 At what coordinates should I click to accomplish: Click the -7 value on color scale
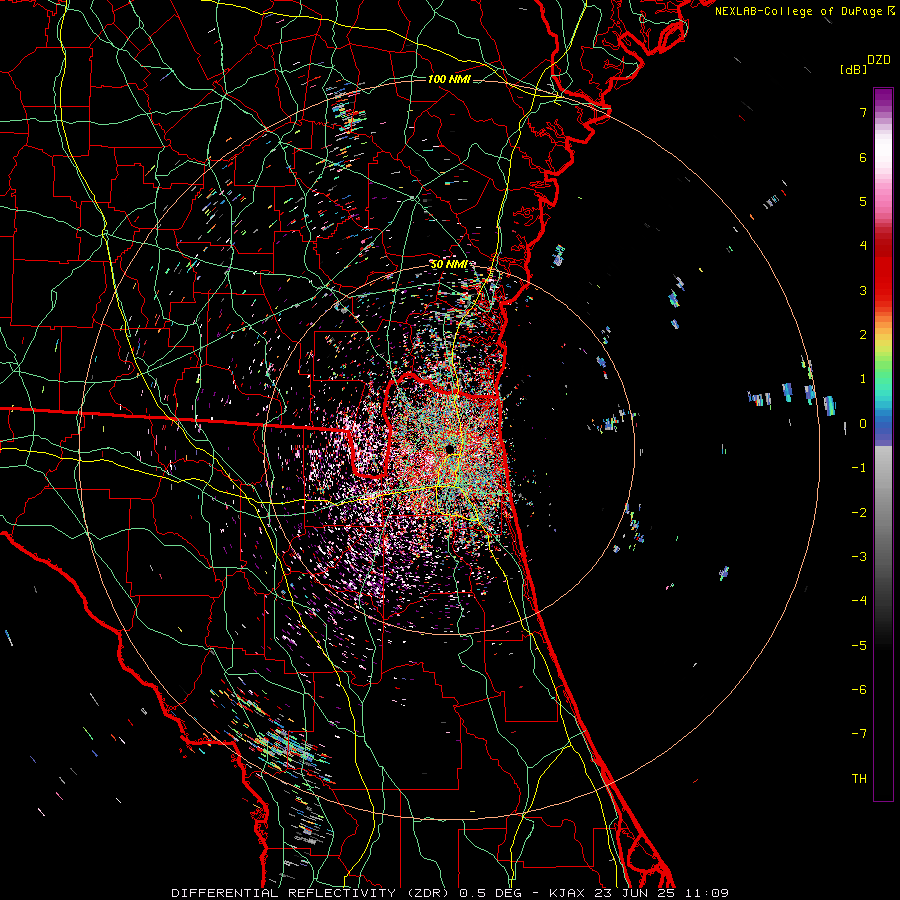(859, 734)
